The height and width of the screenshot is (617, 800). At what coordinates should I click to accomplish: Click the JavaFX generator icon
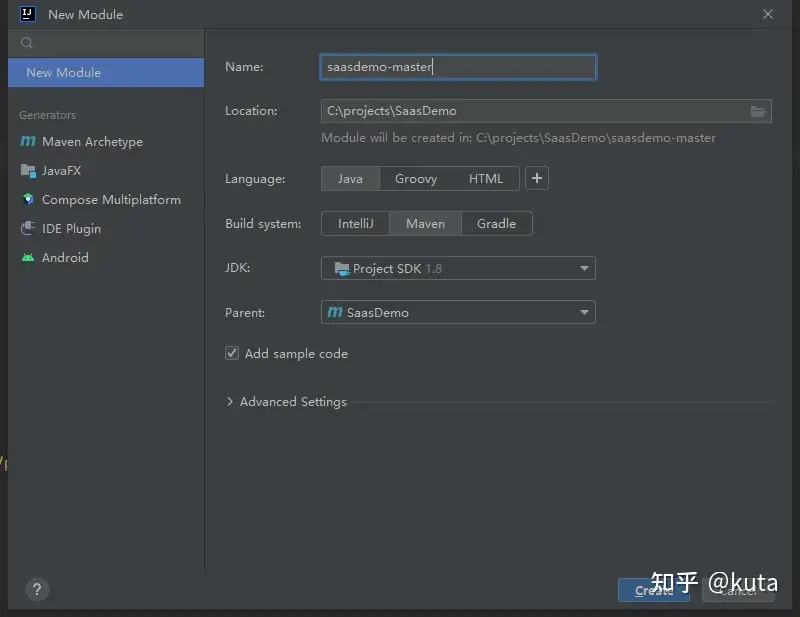coord(28,171)
